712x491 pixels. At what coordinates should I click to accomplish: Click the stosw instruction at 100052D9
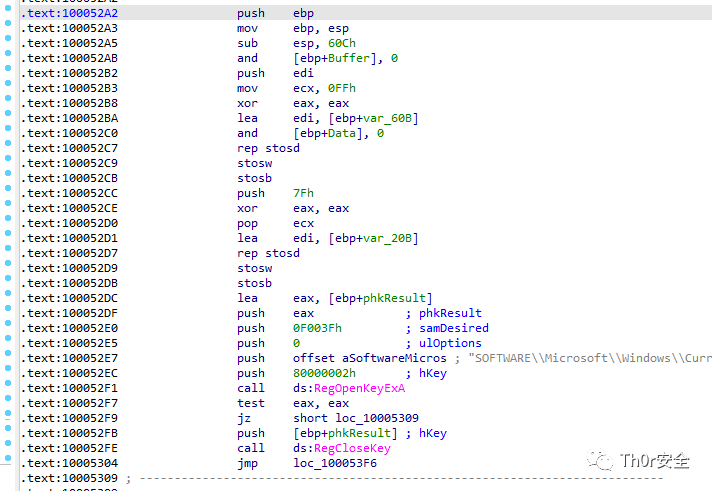pos(254,268)
